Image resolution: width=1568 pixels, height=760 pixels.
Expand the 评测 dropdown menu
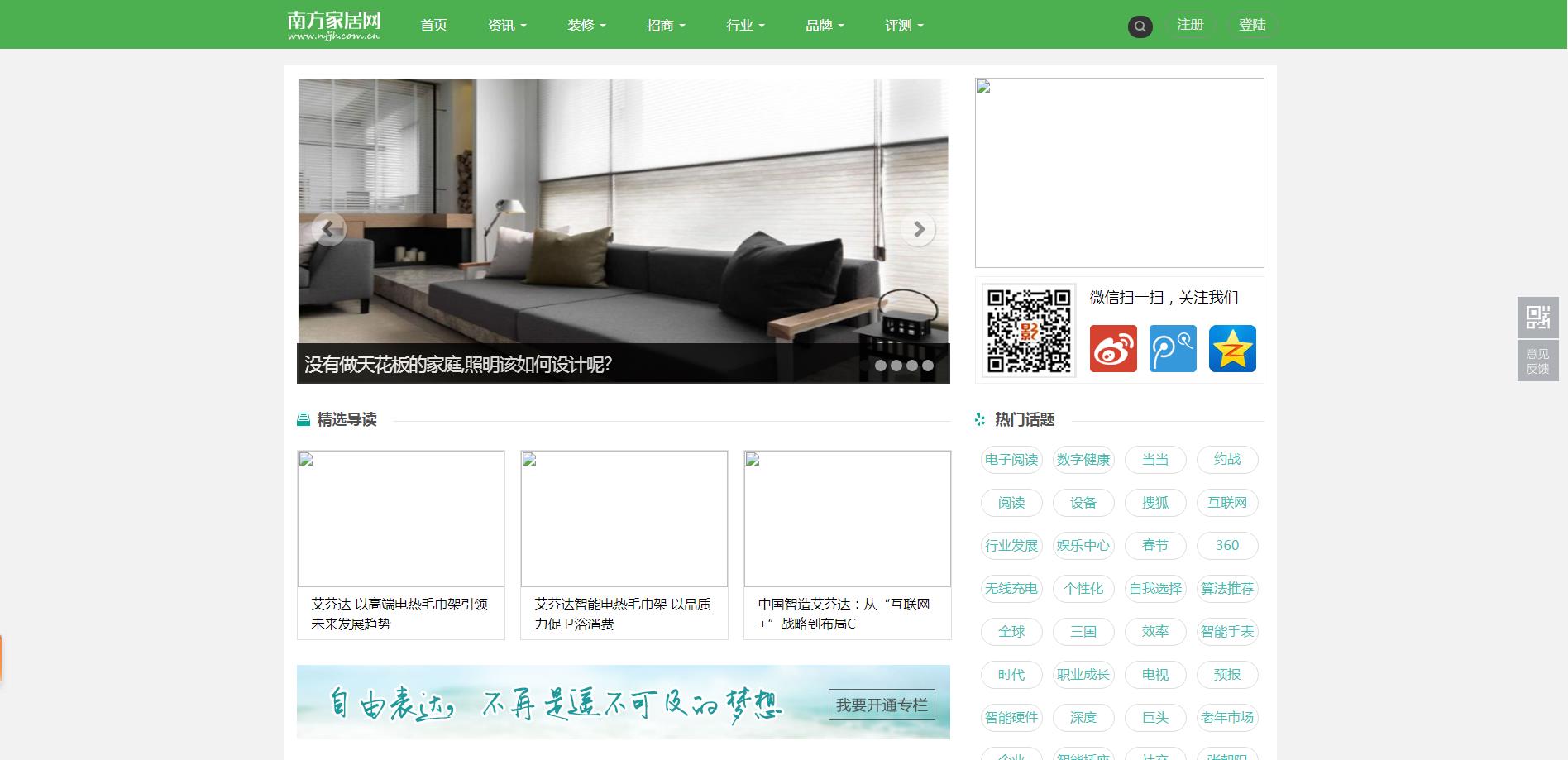pos(904,26)
